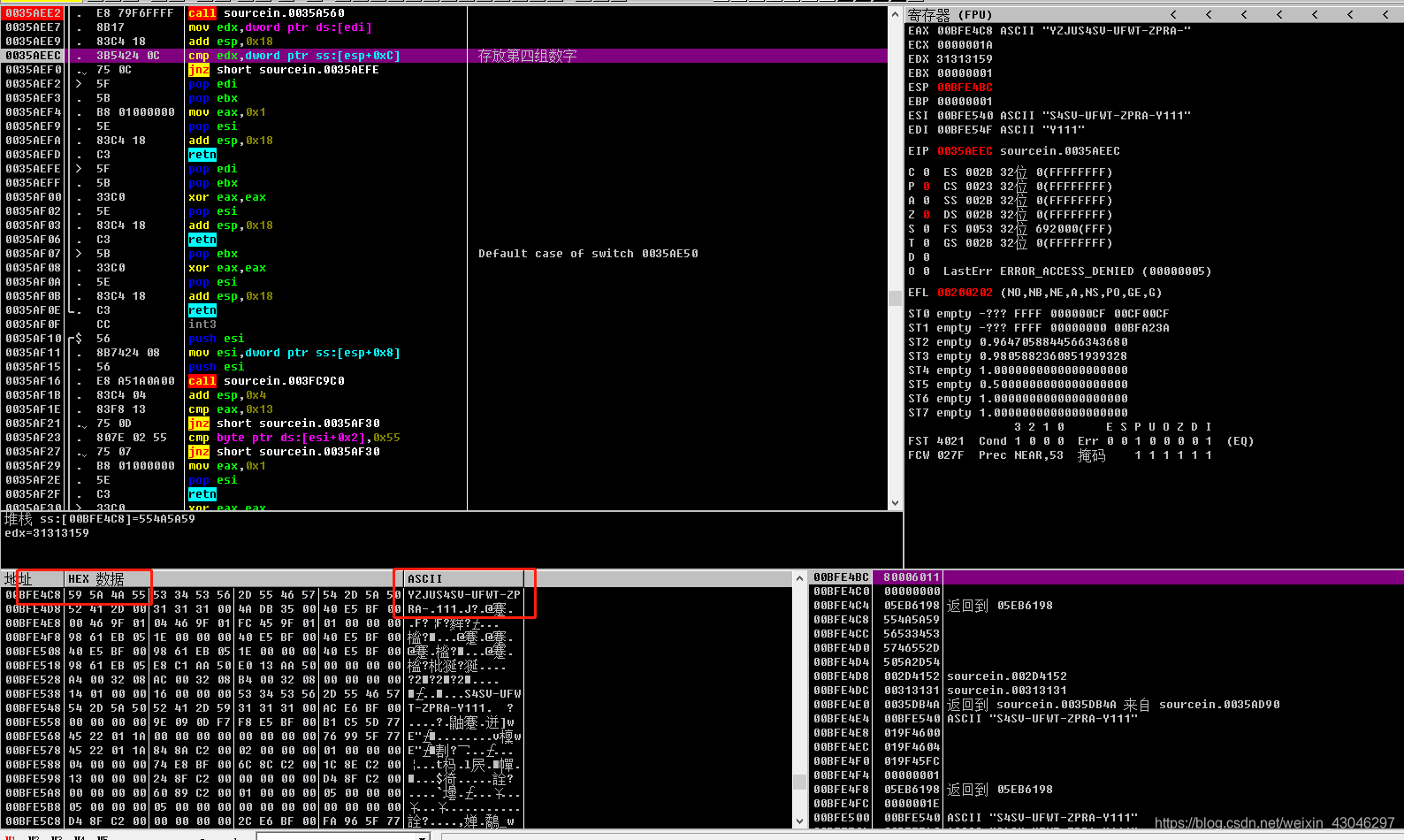Click the FST 4021 status word row

click(1080, 441)
